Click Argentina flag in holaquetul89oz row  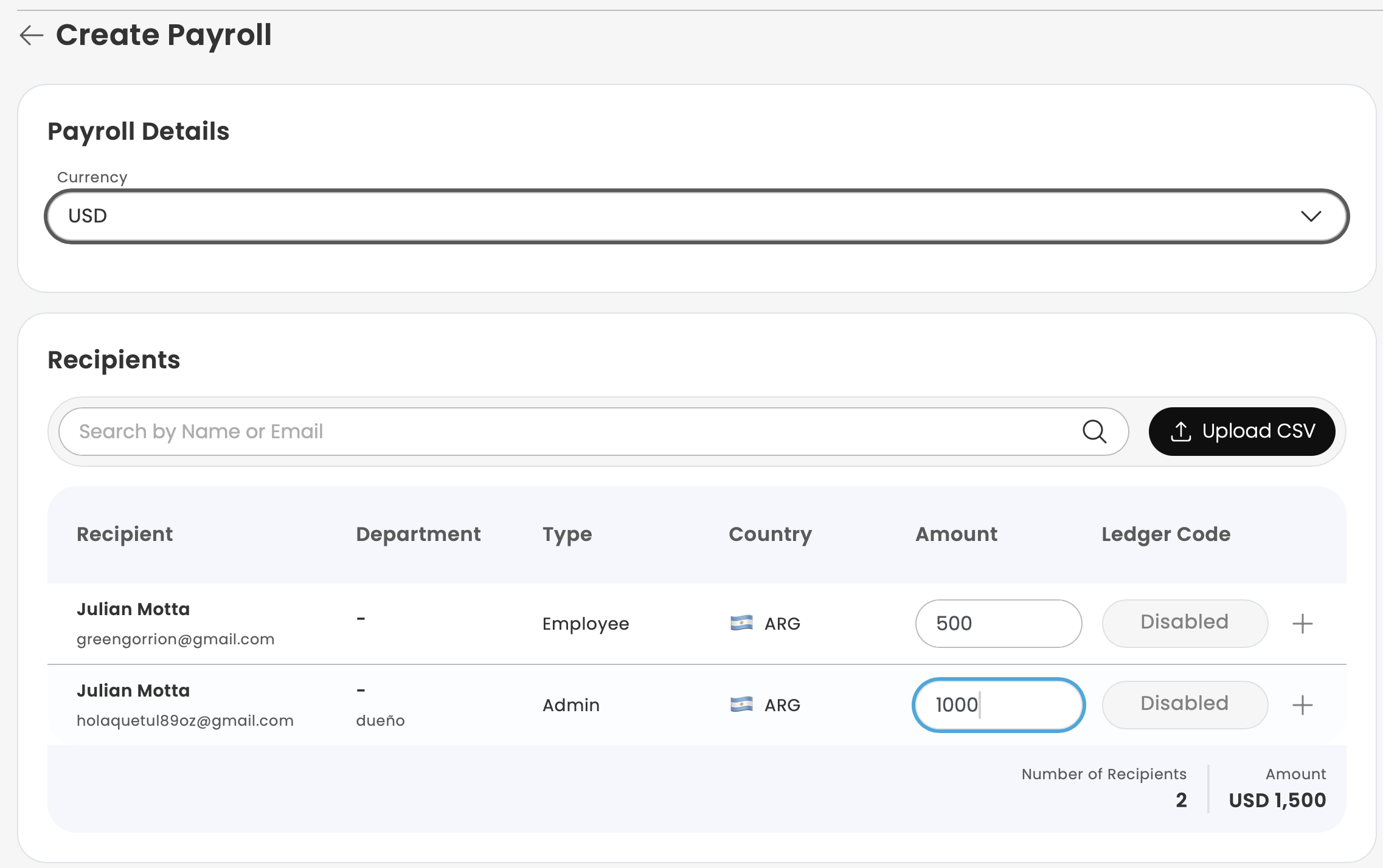click(741, 704)
